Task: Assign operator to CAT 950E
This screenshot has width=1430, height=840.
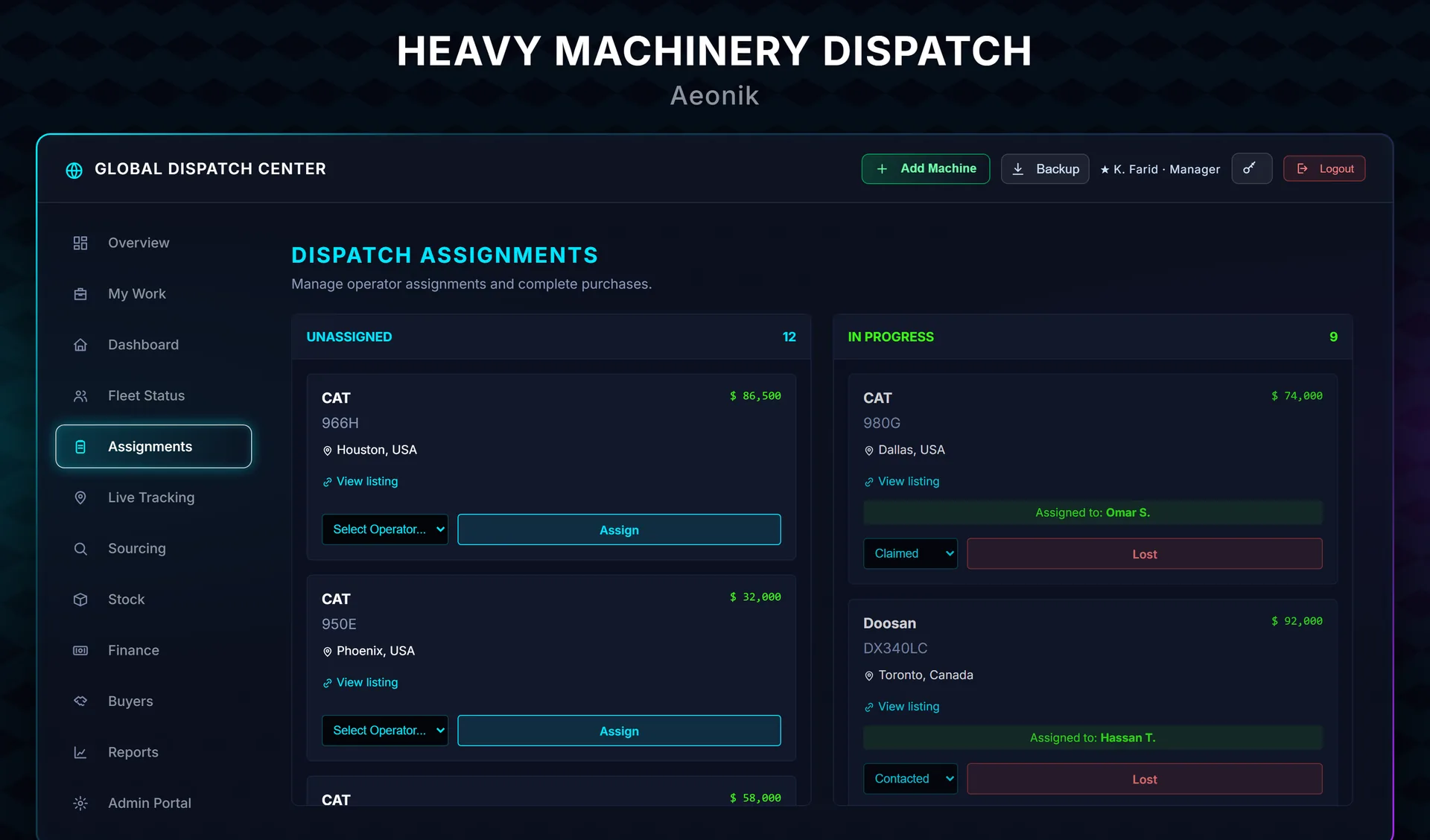Action: pos(619,731)
